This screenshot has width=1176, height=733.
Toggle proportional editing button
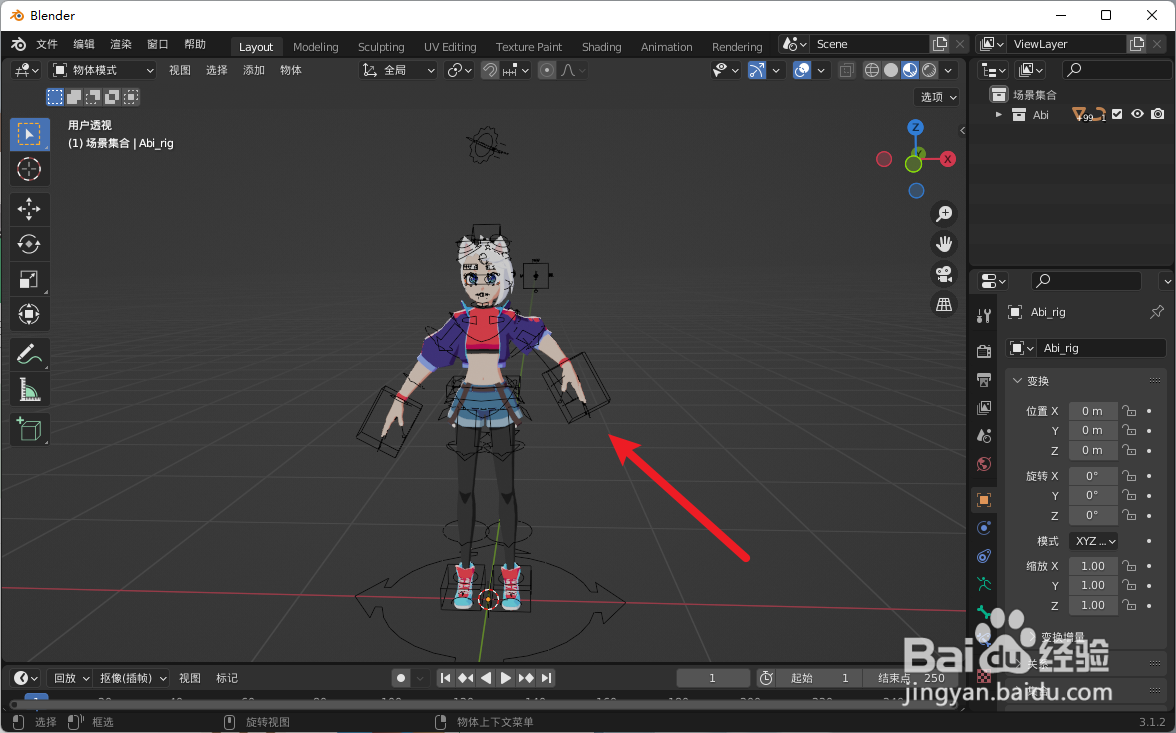pos(548,70)
